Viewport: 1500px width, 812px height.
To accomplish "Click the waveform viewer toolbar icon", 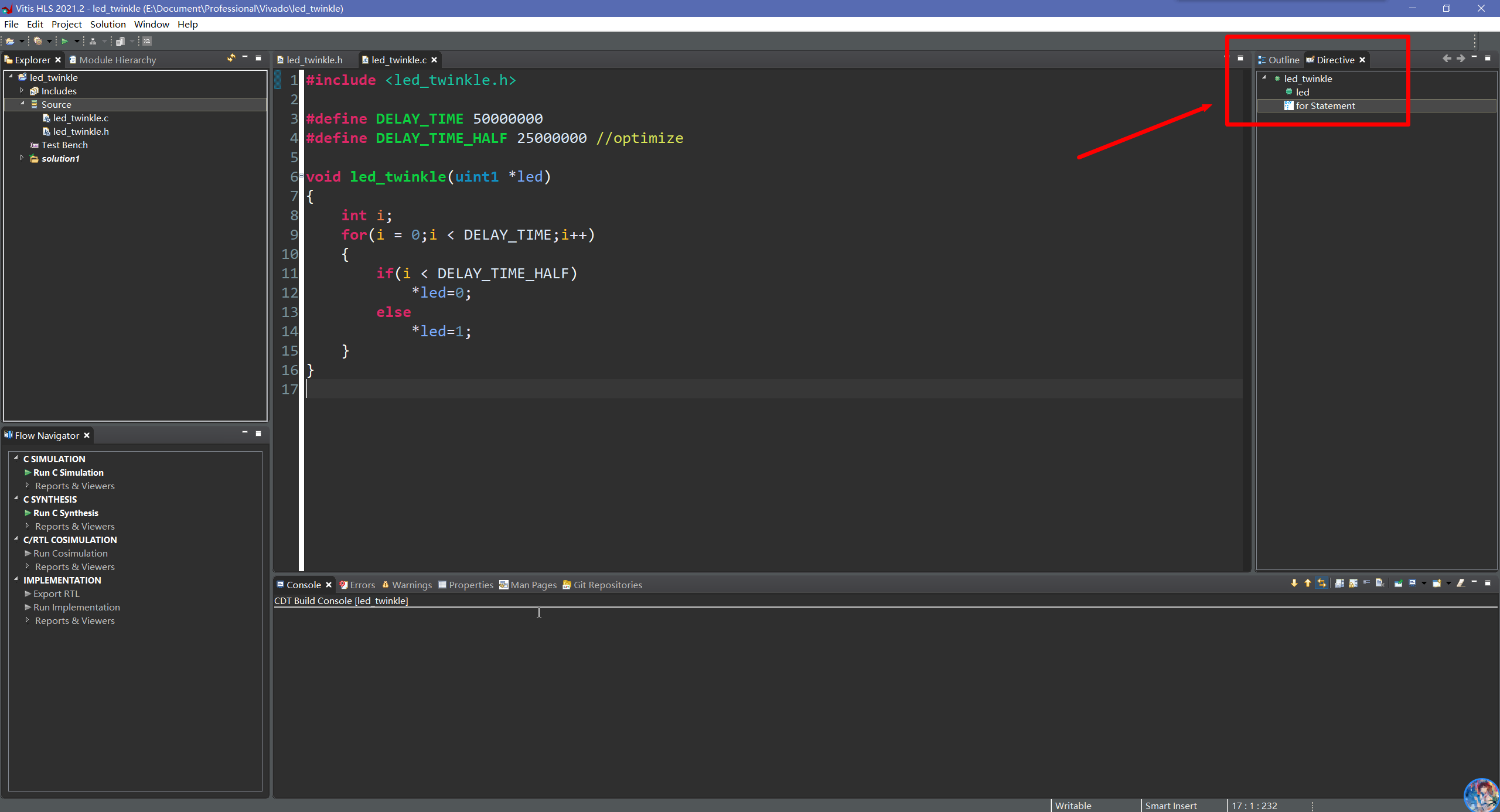I will tap(147, 41).
